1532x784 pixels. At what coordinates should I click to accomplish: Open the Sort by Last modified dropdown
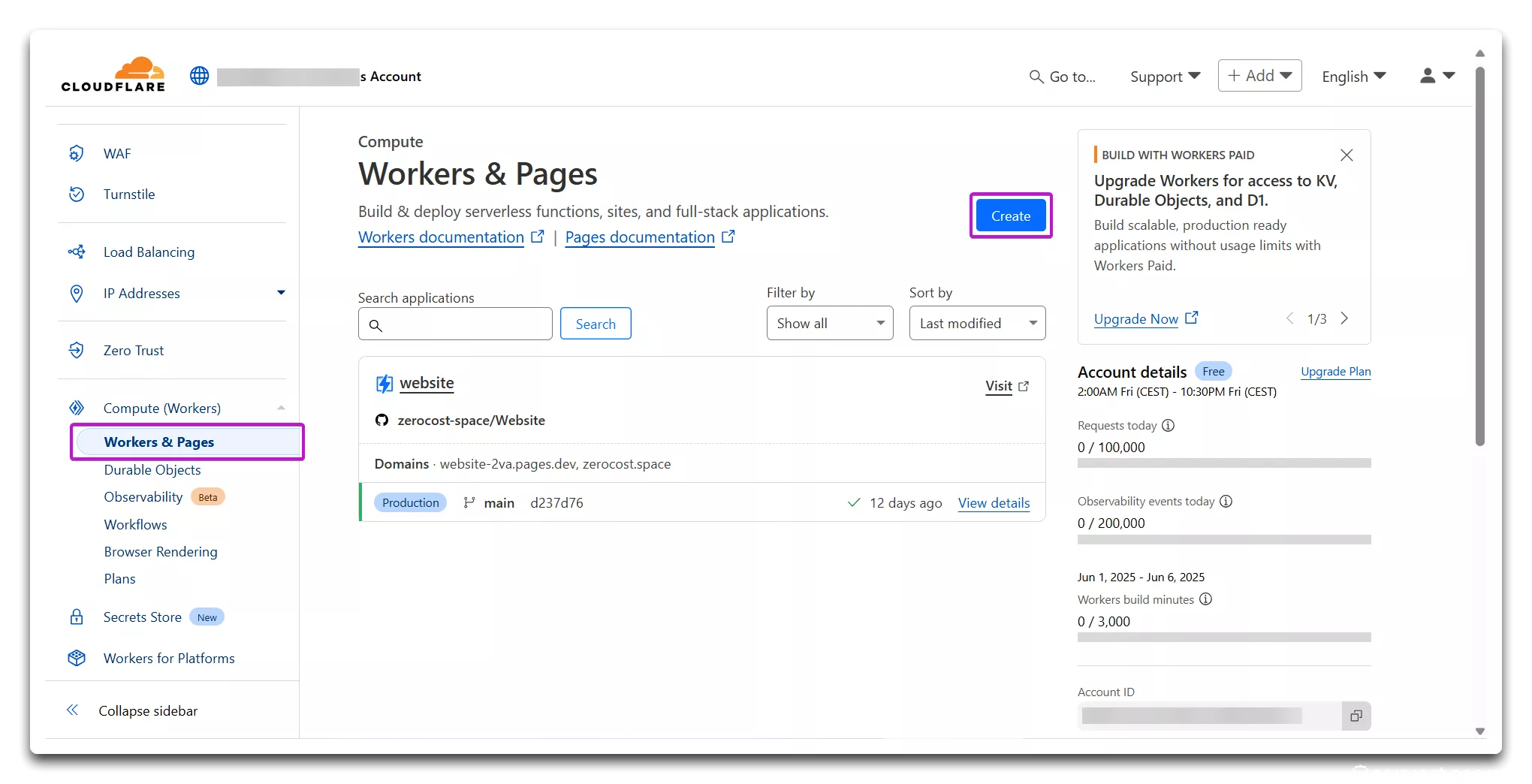pos(977,323)
